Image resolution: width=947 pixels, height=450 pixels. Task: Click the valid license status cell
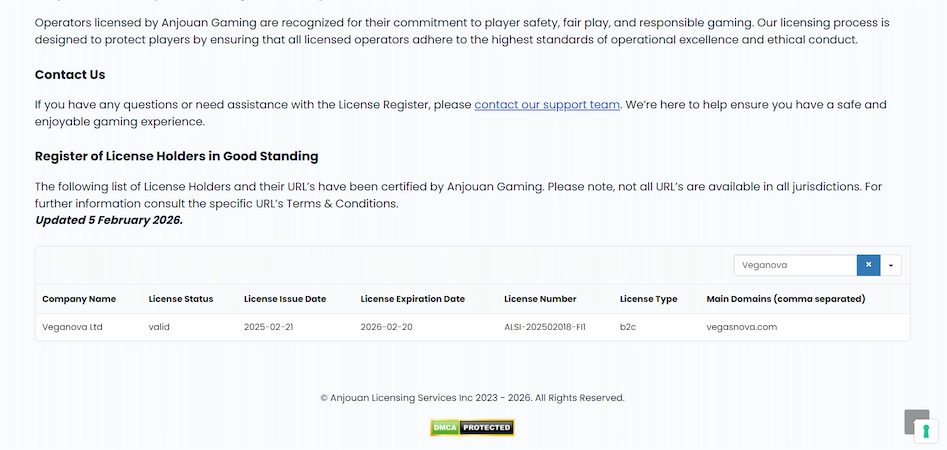tap(159, 327)
